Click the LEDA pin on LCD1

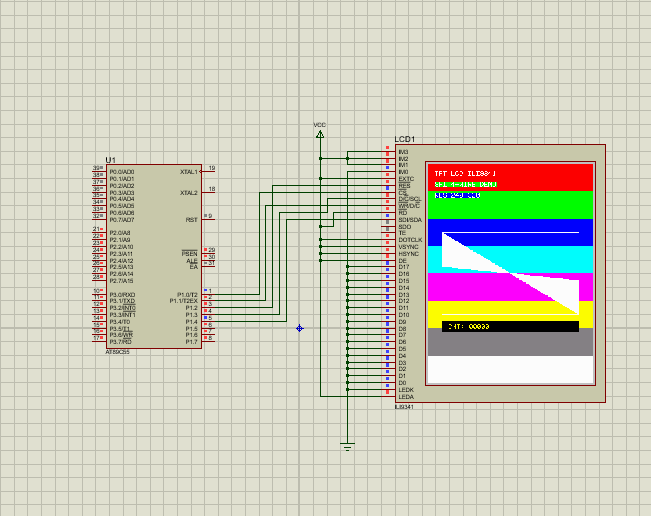[388, 397]
